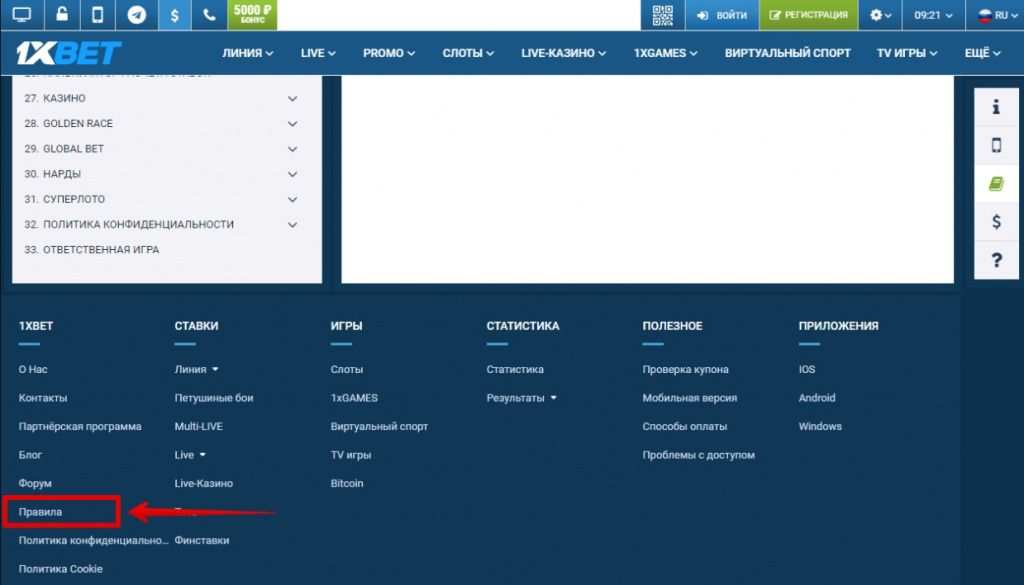Click the dollar payments icon in top bar
Screen dimensions: 1024x585
(x=174, y=15)
